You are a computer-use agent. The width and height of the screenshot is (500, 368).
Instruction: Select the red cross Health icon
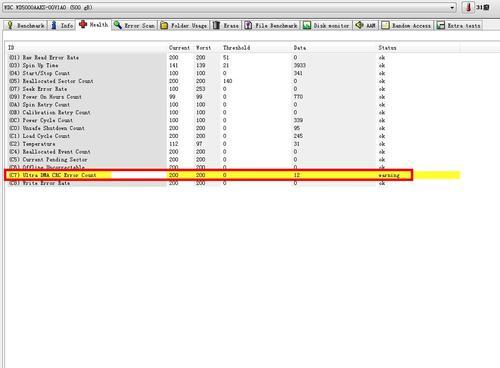point(83,24)
